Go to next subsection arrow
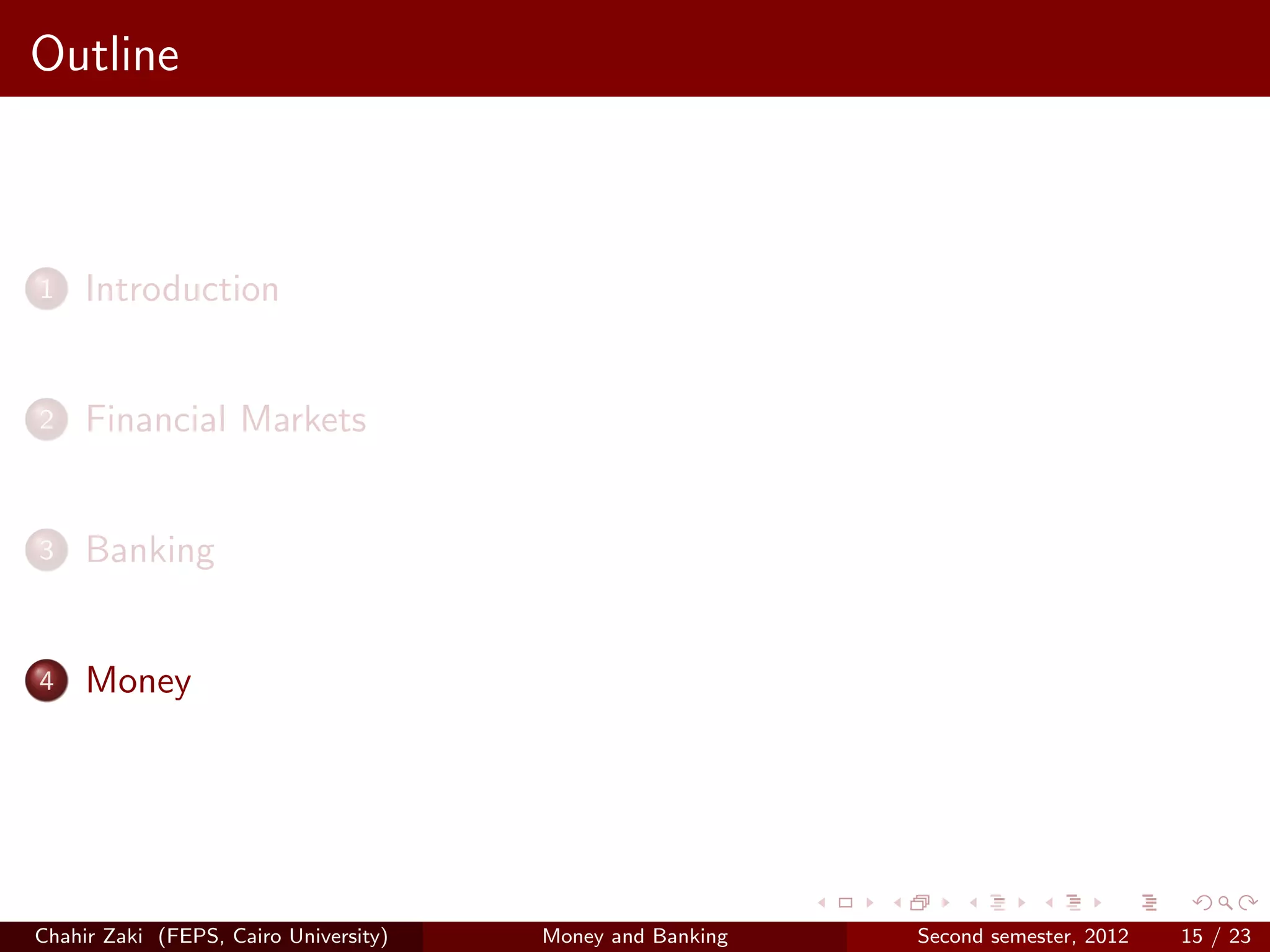This screenshot has height=952, width=1270. tap(1021, 903)
